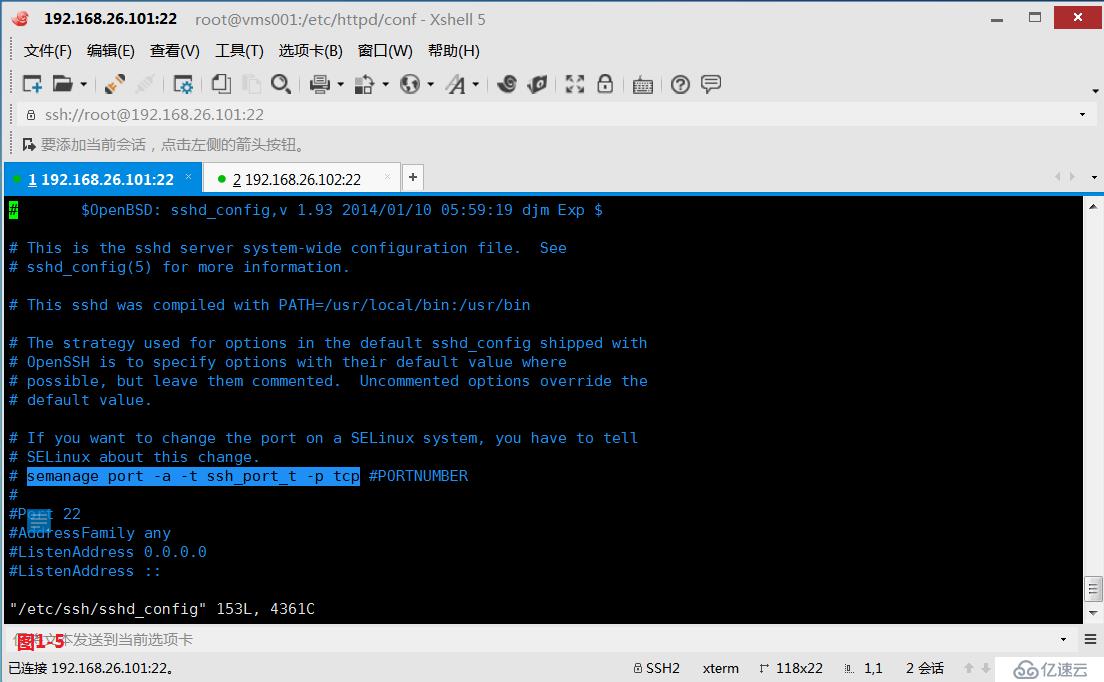Click the 1,1 cursor position indicator
The height and width of the screenshot is (682, 1104).
[864, 668]
